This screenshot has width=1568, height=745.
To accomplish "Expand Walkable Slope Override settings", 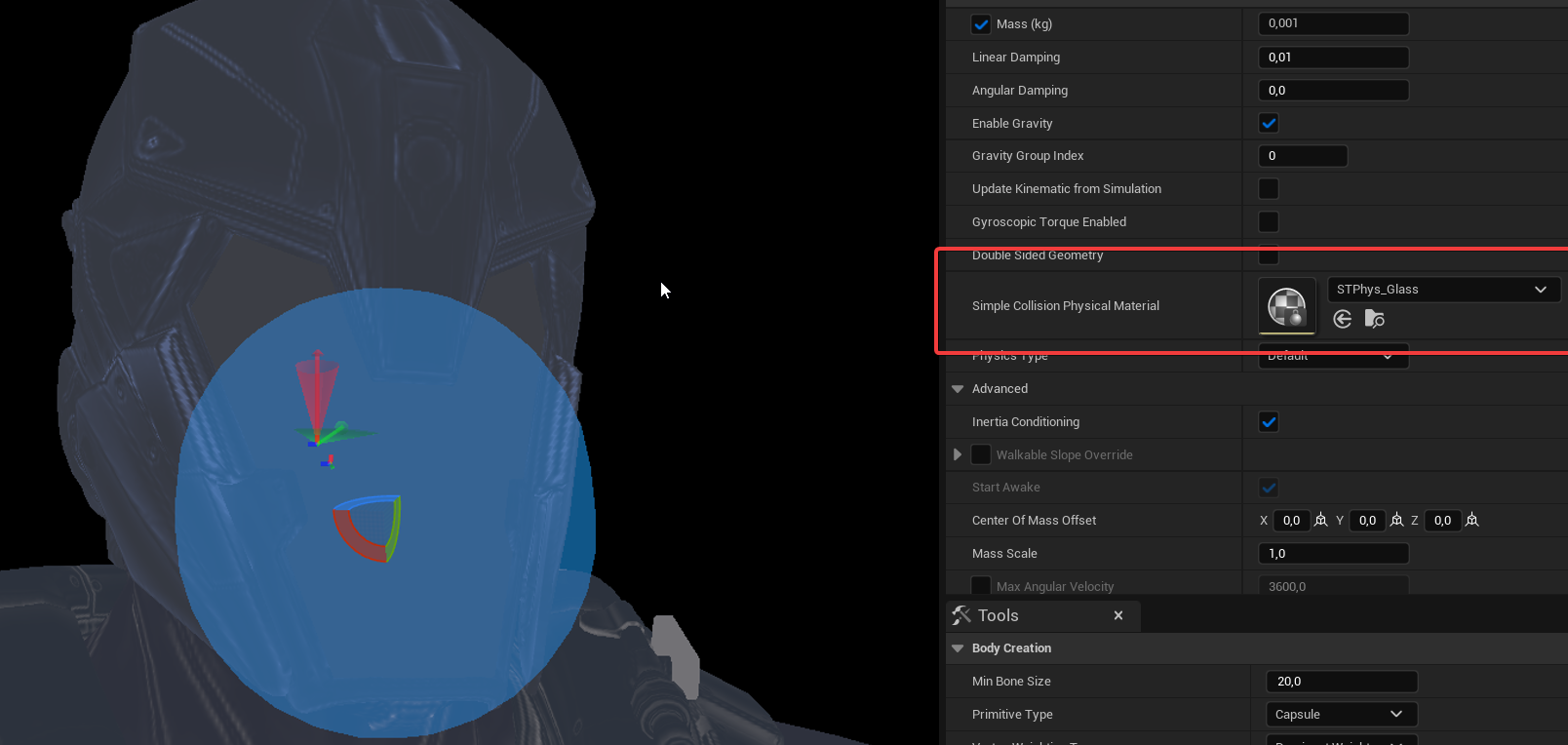I will coord(958,455).
